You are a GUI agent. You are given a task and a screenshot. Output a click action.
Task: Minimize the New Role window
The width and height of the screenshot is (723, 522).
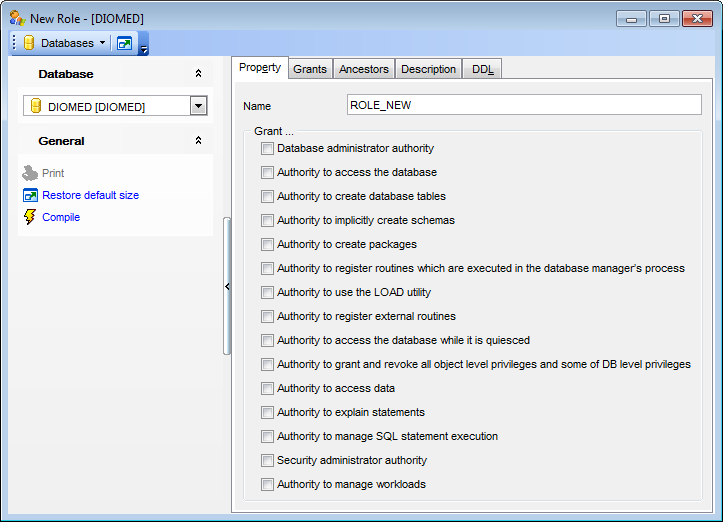coord(631,19)
